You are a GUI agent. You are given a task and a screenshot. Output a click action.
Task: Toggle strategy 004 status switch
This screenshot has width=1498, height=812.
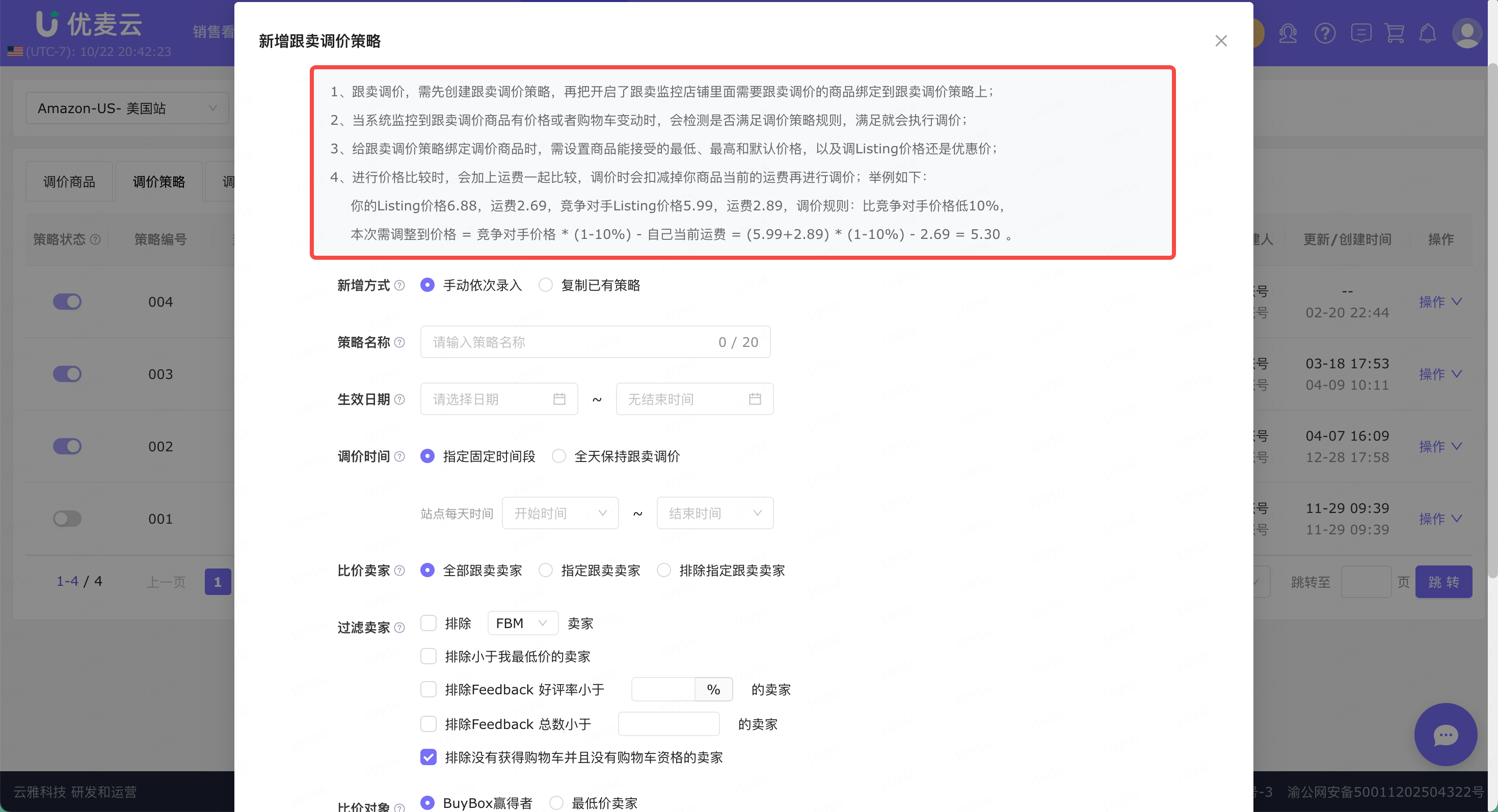point(67,302)
